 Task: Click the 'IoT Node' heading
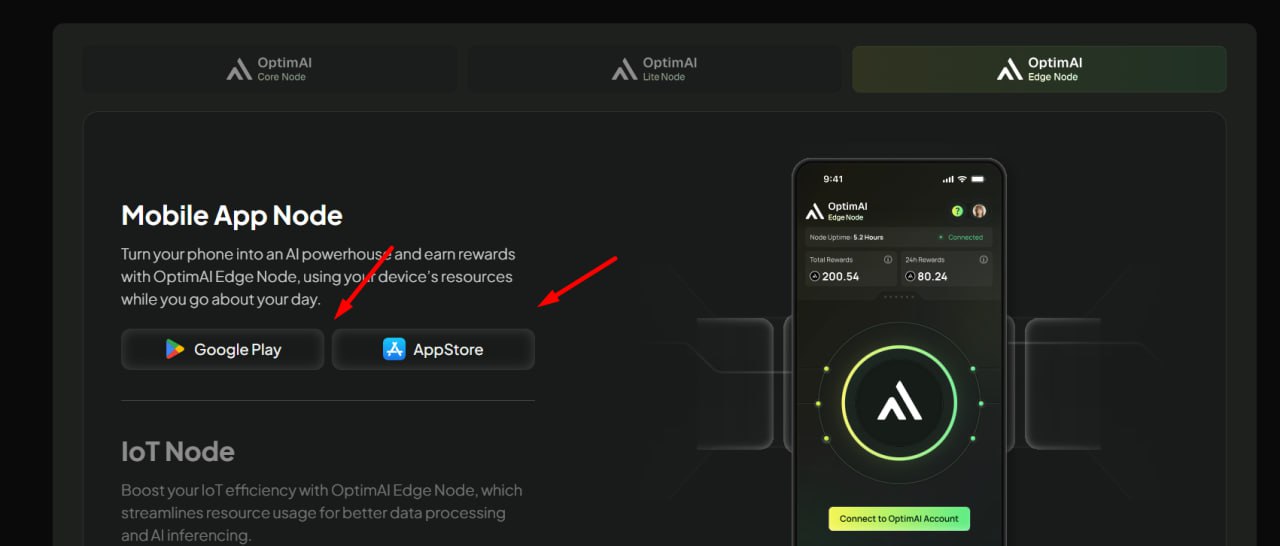click(178, 451)
